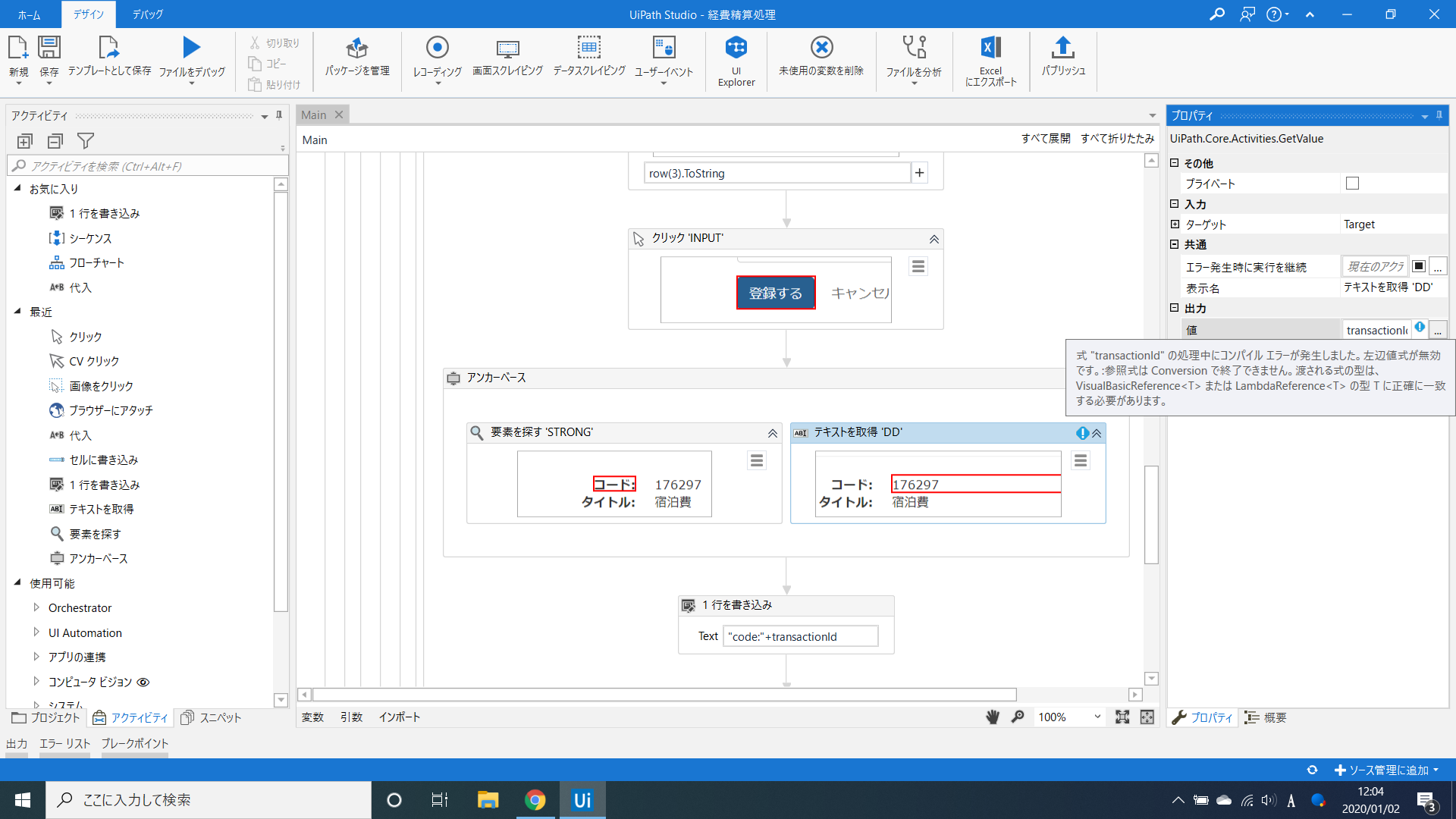The height and width of the screenshot is (819, 1456).
Task: Collapse the 最近 tree section
Action: click(x=17, y=311)
